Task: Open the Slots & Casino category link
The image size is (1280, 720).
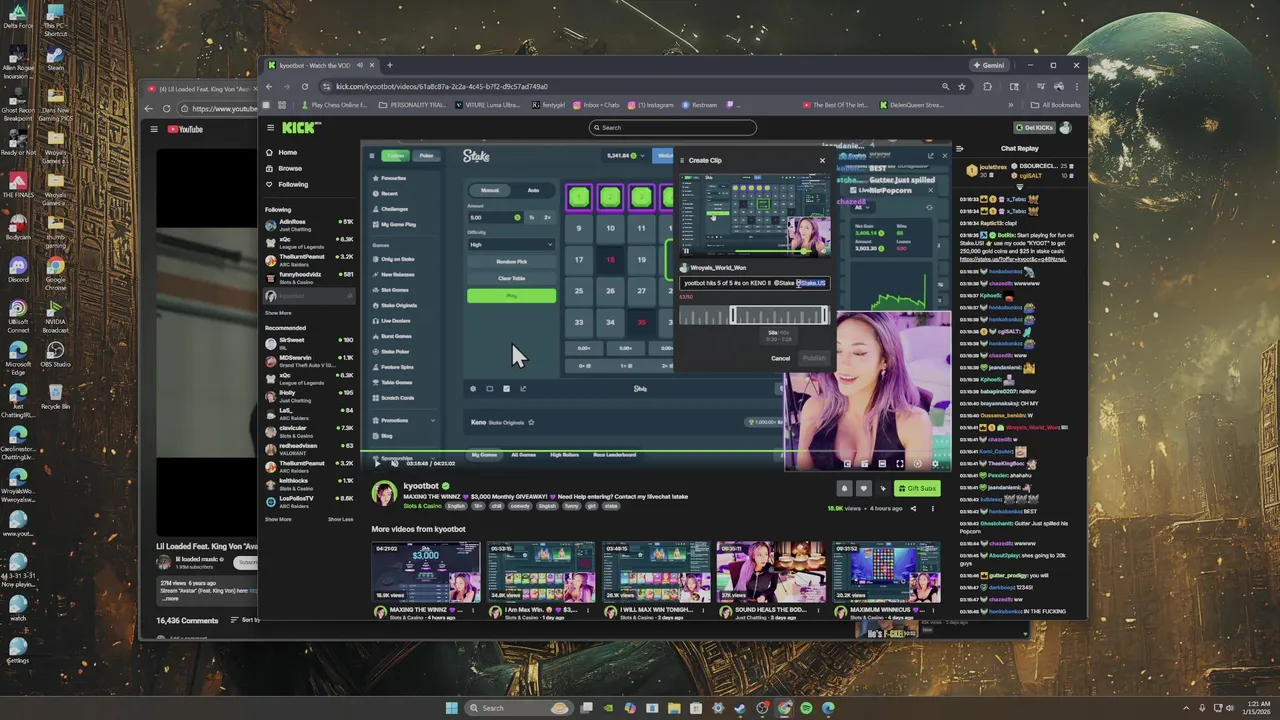Action: tap(423, 506)
